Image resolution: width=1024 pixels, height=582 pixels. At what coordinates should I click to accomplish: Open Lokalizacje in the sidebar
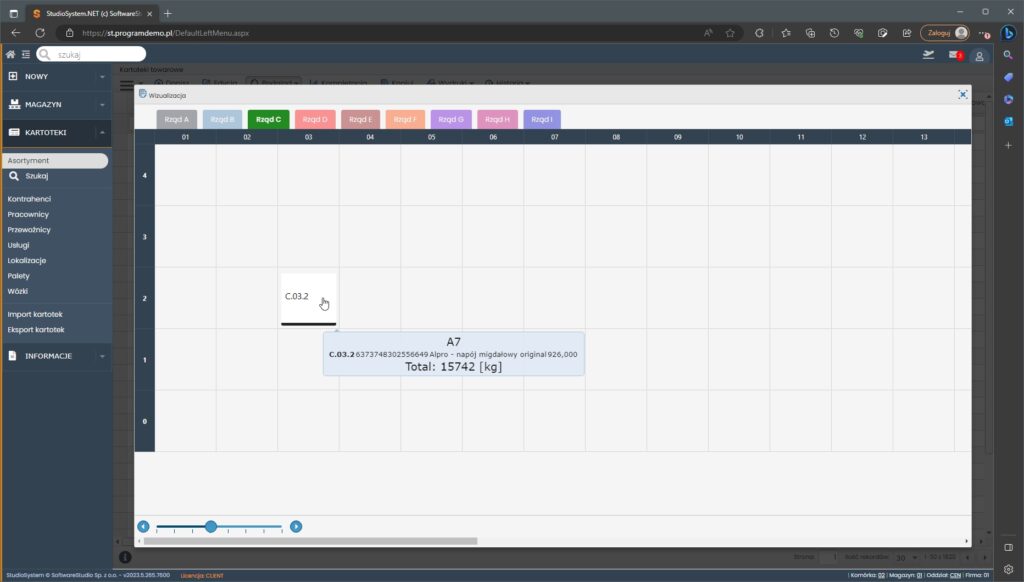[27, 260]
